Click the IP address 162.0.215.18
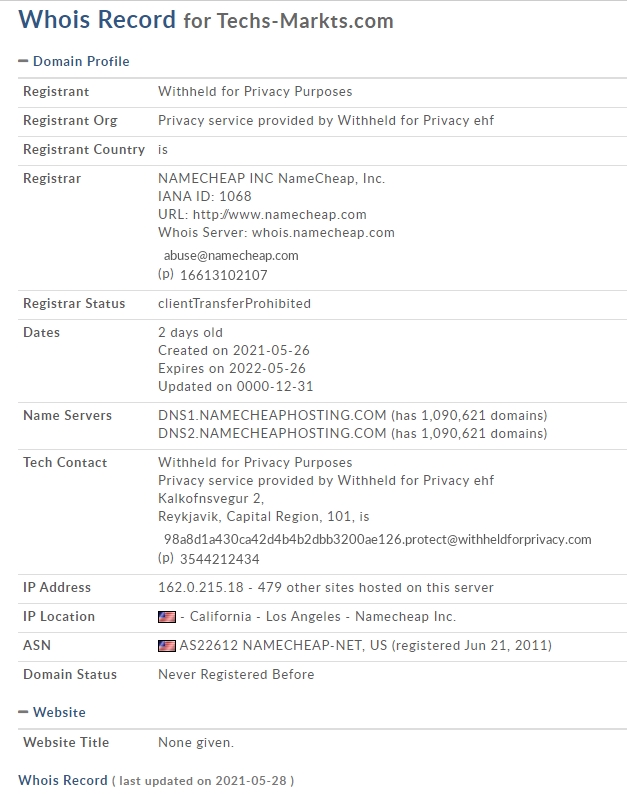The width and height of the screenshot is (627, 794). pos(201,587)
